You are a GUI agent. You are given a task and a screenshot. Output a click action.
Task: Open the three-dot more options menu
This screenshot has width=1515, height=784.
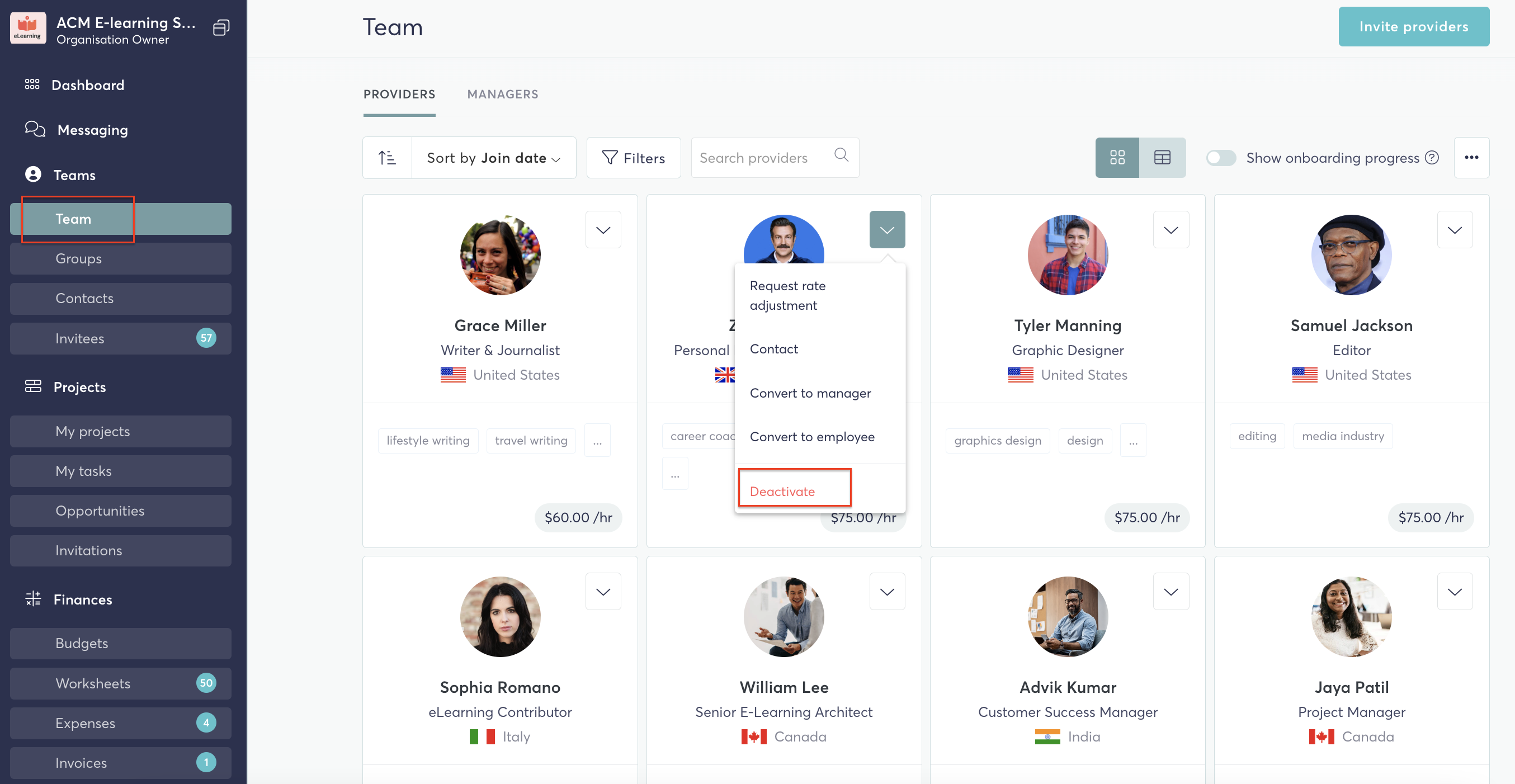pos(1471,158)
